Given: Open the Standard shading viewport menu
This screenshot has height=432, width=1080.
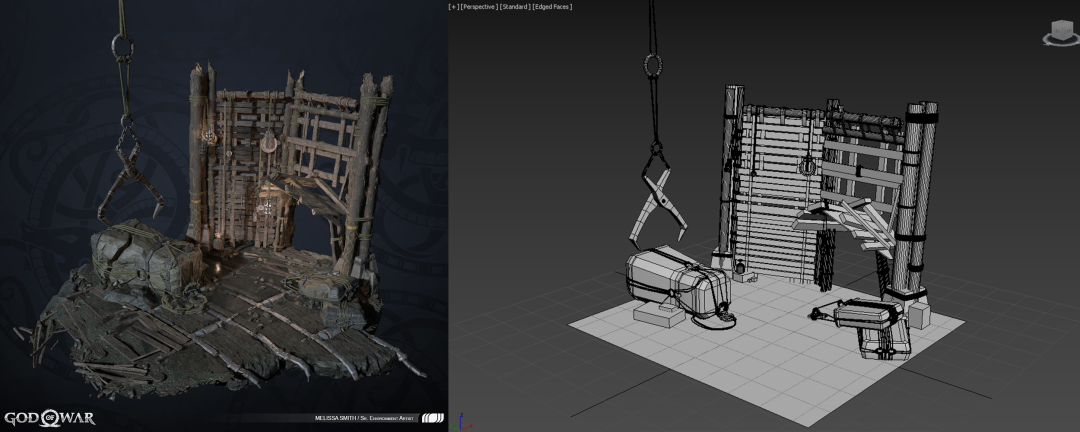Looking at the screenshot, I should tap(514, 6).
